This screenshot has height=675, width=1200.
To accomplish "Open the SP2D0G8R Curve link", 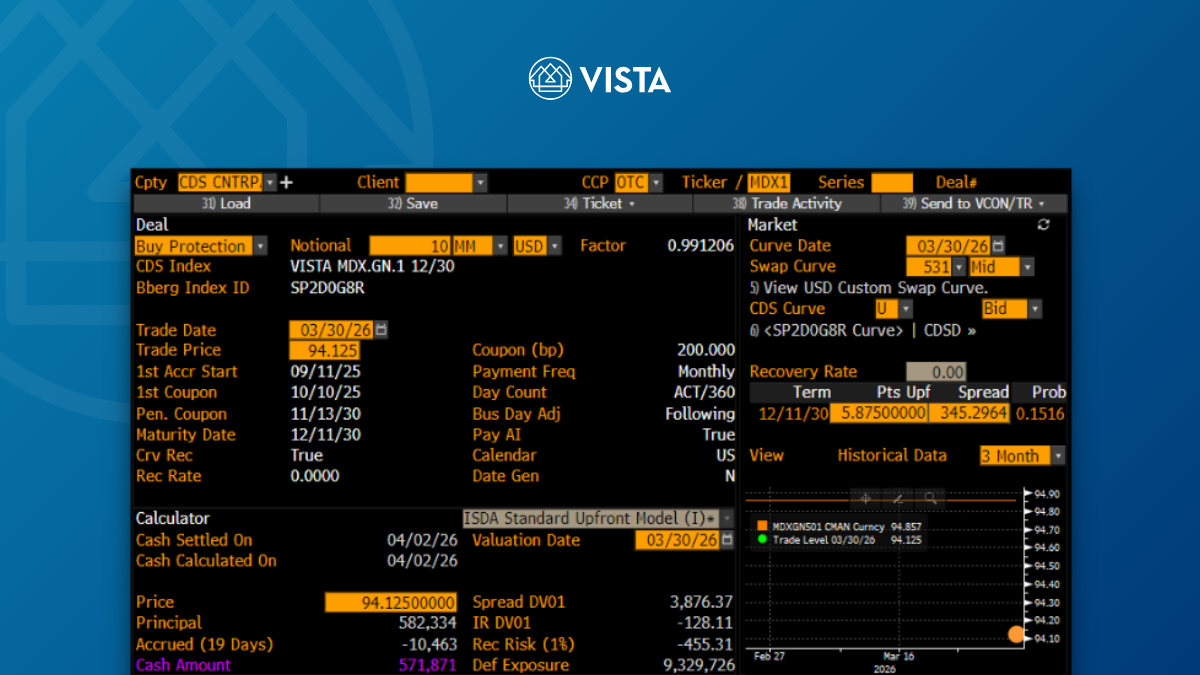I will [x=832, y=330].
